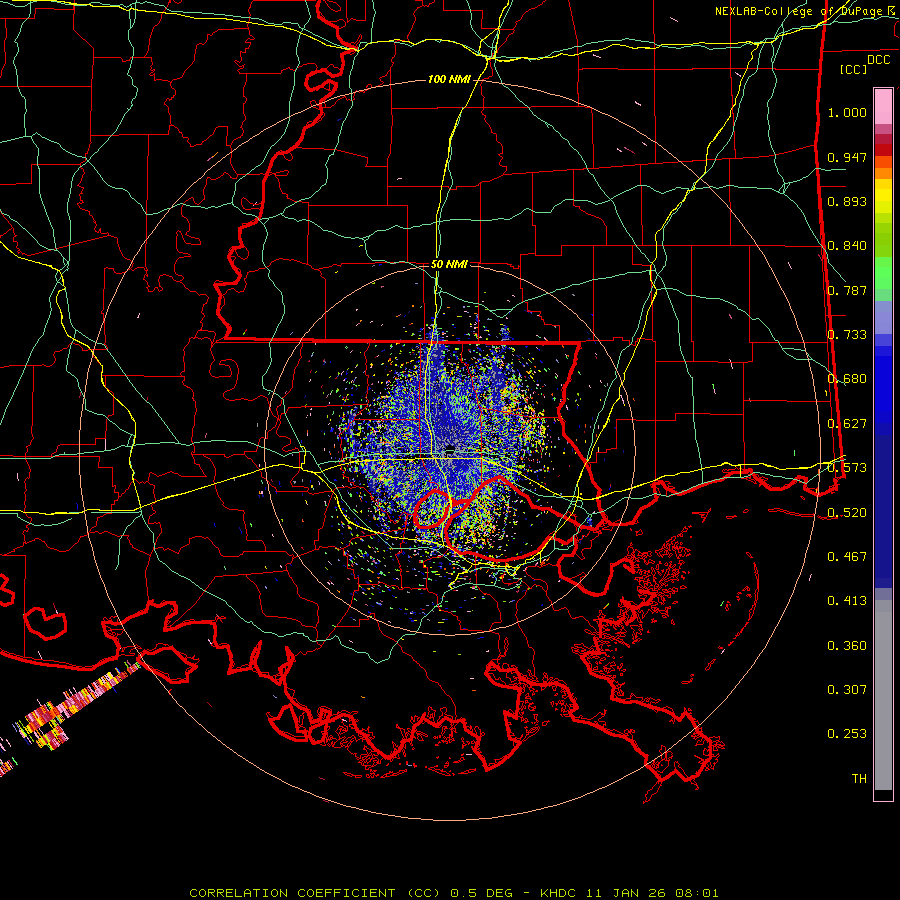Select the 0.307 scale value
This screenshot has height=900, width=900.
tap(847, 689)
